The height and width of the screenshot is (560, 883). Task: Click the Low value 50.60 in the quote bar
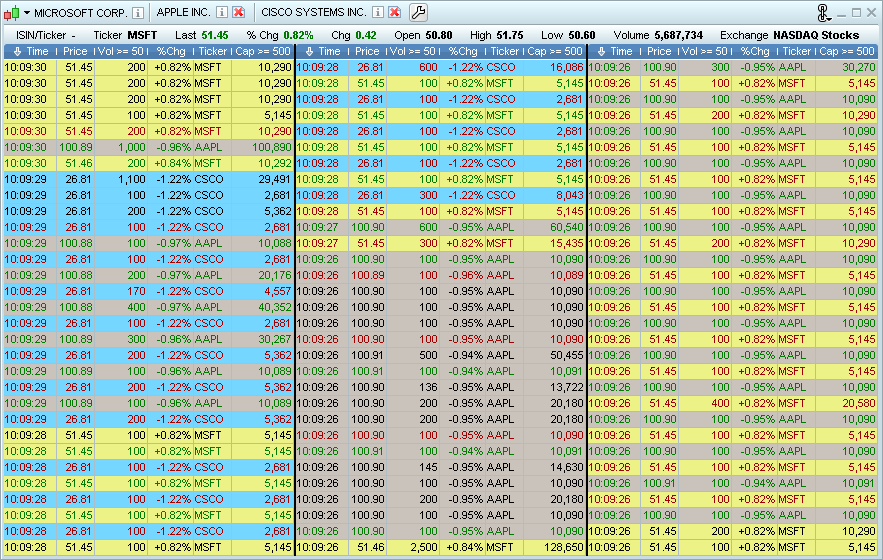582,35
